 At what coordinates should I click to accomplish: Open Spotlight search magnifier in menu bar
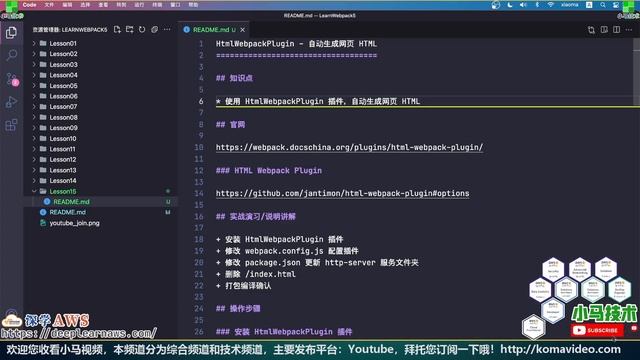[x=603, y=5]
